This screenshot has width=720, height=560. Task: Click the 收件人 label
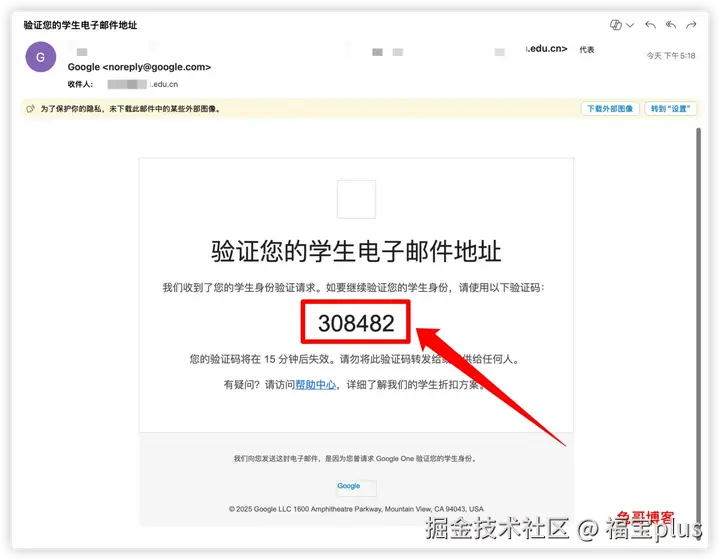pos(80,84)
